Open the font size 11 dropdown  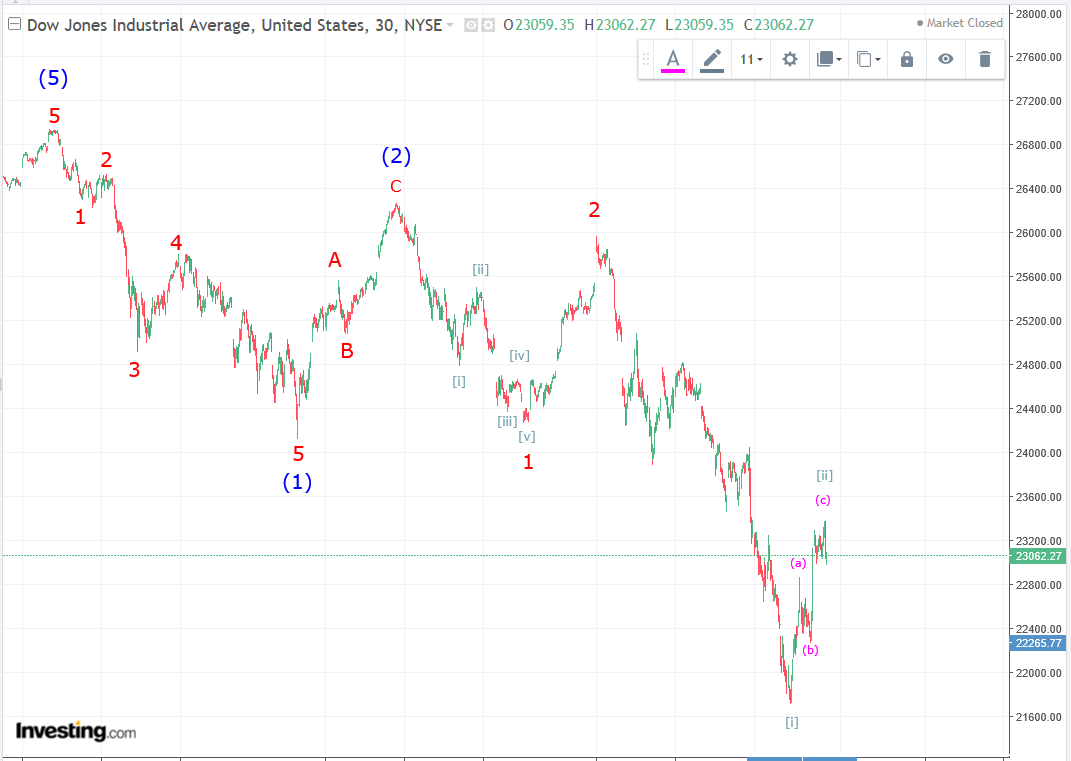751,59
